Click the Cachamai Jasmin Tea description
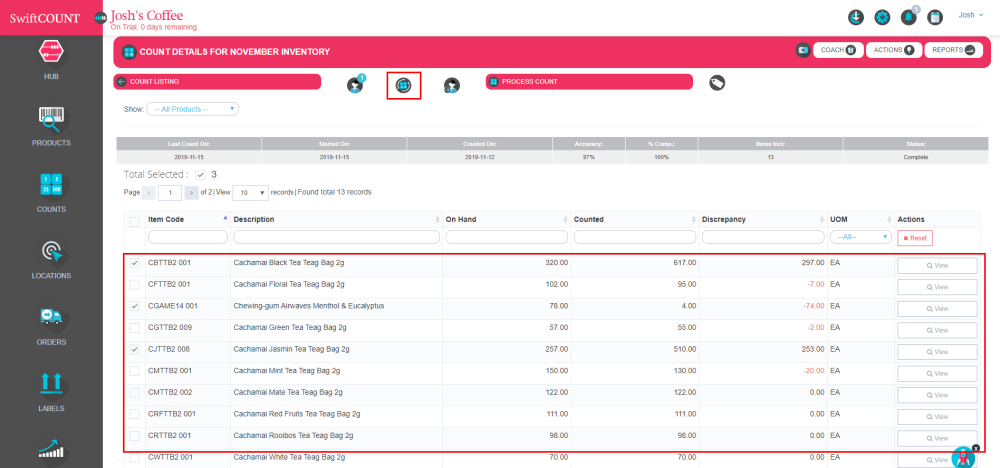The height and width of the screenshot is (468, 1000). point(291,349)
